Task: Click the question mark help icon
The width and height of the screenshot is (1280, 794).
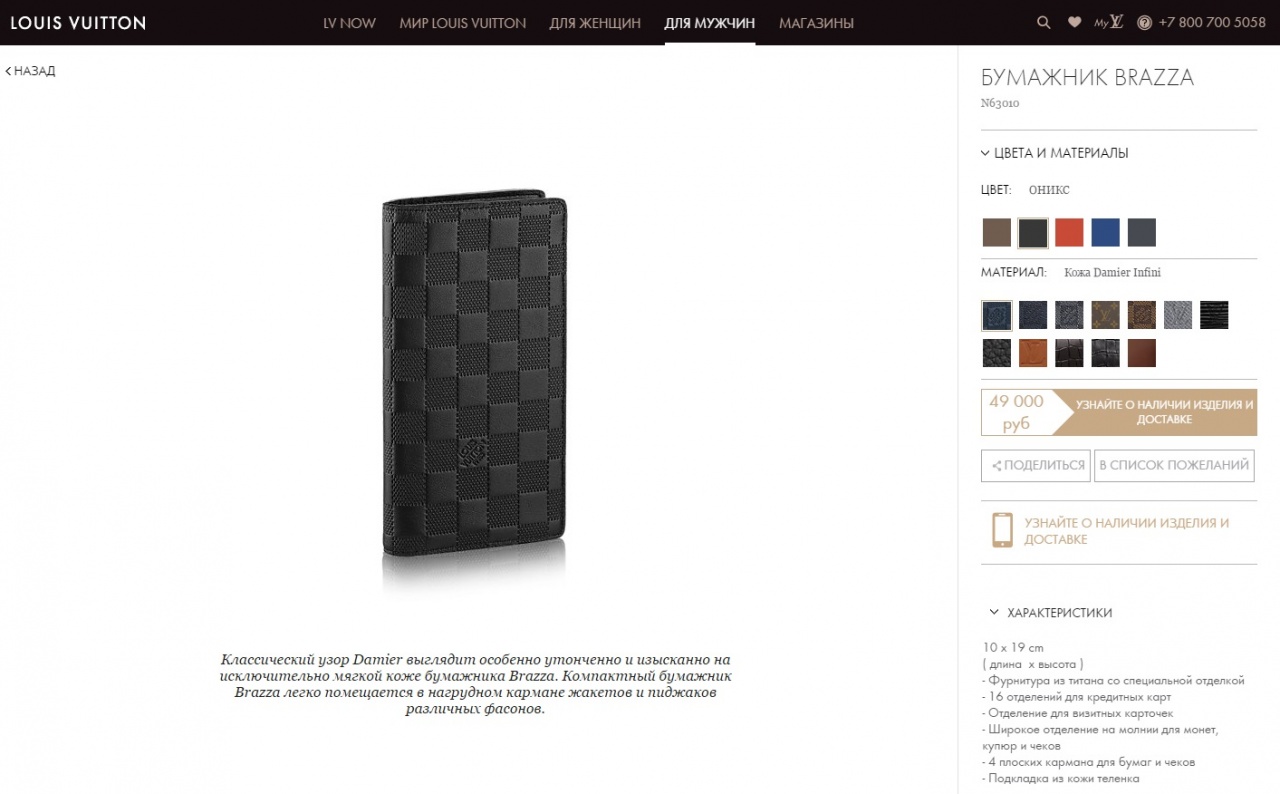Action: tap(1144, 22)
